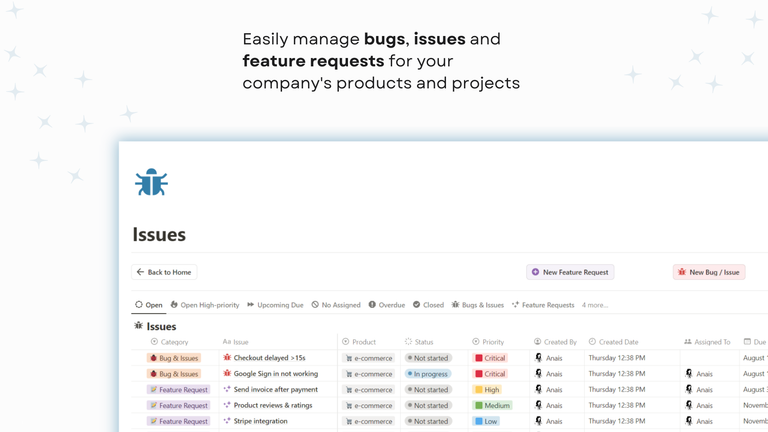Click the Status column header icon

(408, 342)
